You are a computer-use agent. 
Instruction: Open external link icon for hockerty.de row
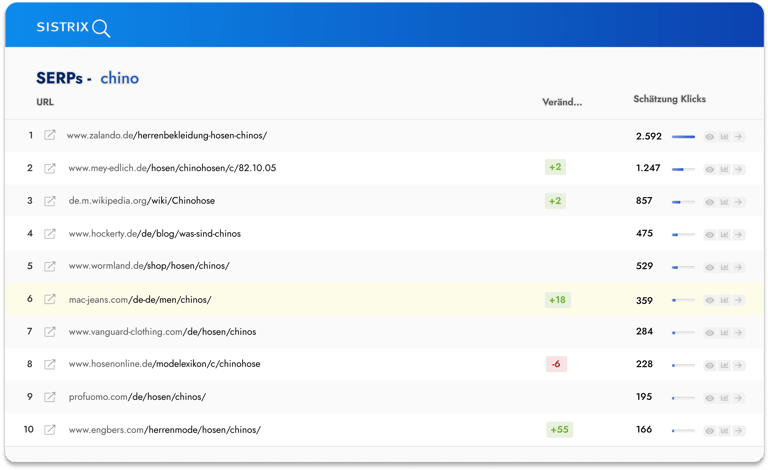click(49, 234)
